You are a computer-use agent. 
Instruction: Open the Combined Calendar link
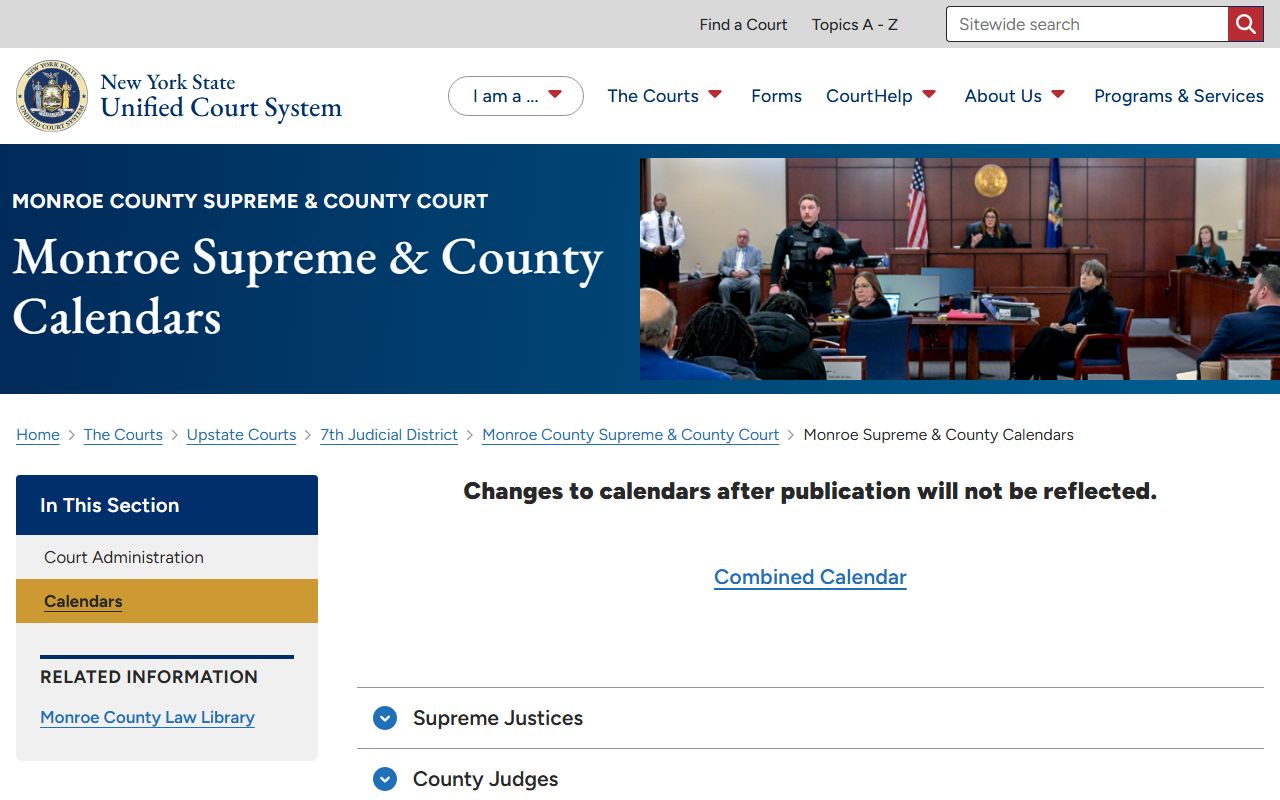810,577
